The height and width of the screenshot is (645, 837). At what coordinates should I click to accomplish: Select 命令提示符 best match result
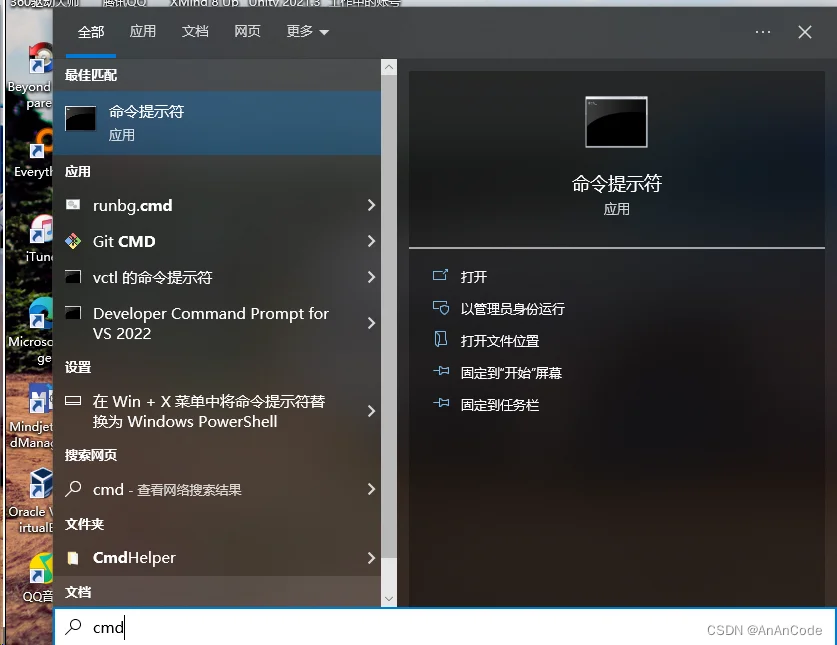coord(217,123)
